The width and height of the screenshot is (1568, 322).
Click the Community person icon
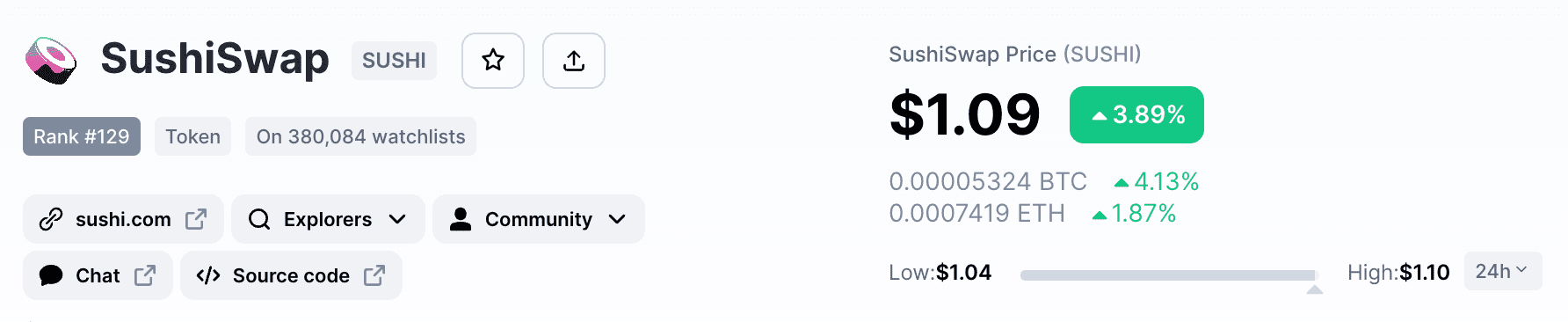pos(461,219)
